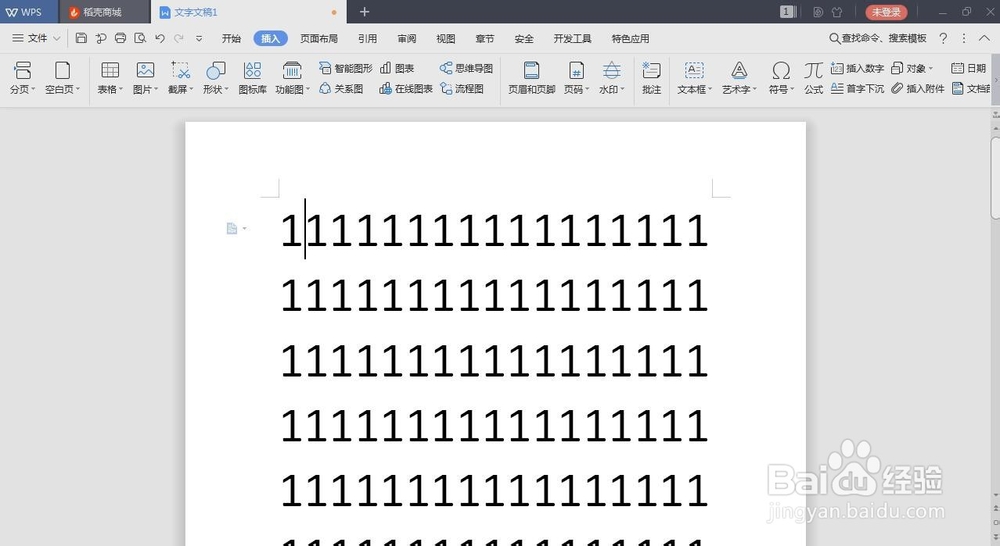Open header and footer (页眉和页脚)

click(531, 78)
